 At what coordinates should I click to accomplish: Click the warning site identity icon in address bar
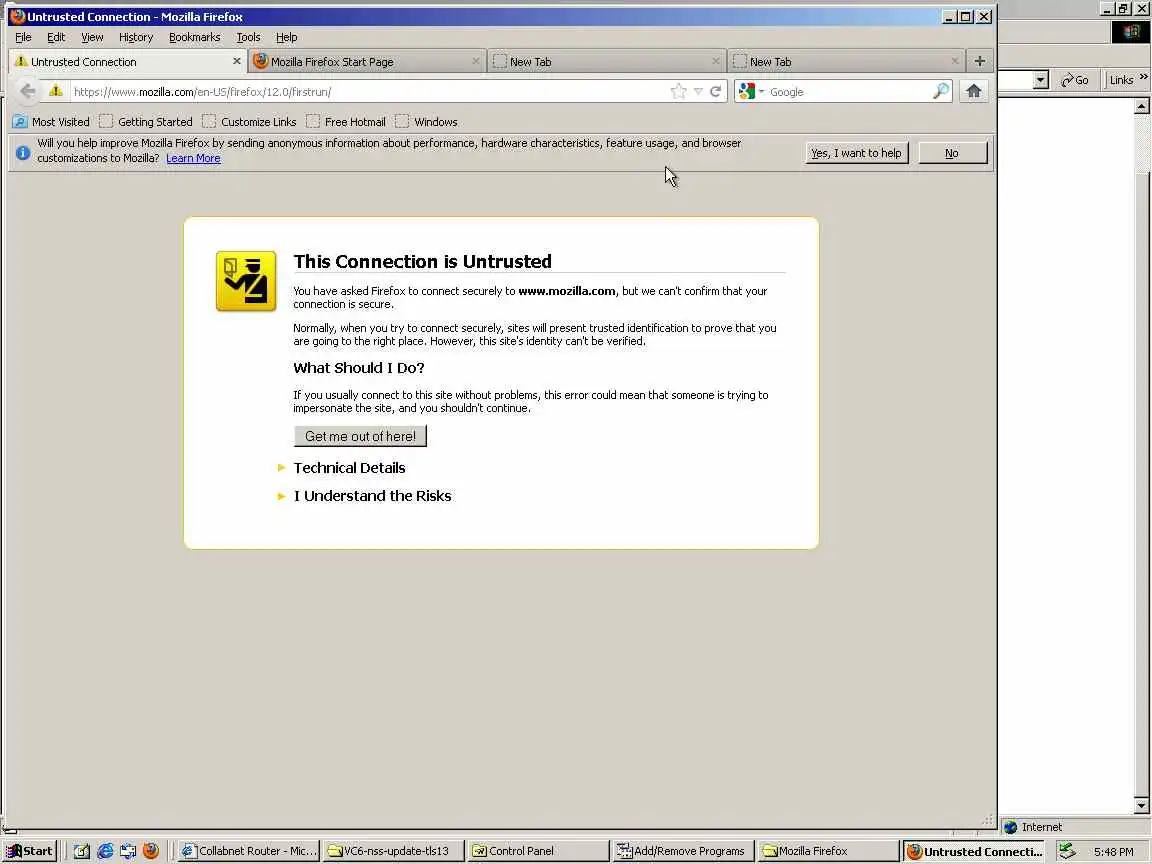[x=56, y=91]
